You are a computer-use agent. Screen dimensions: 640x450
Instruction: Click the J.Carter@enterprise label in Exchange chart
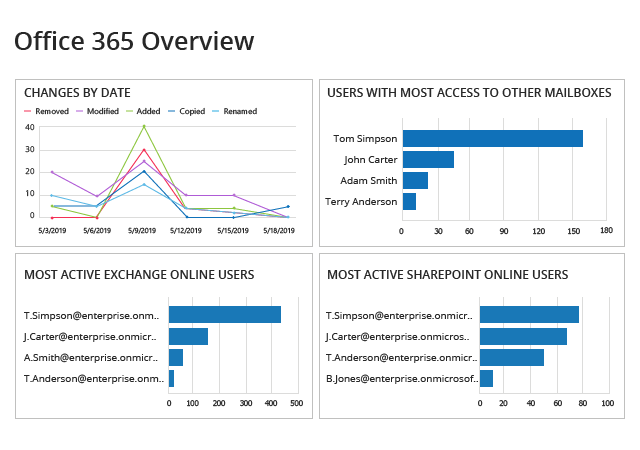90,337
